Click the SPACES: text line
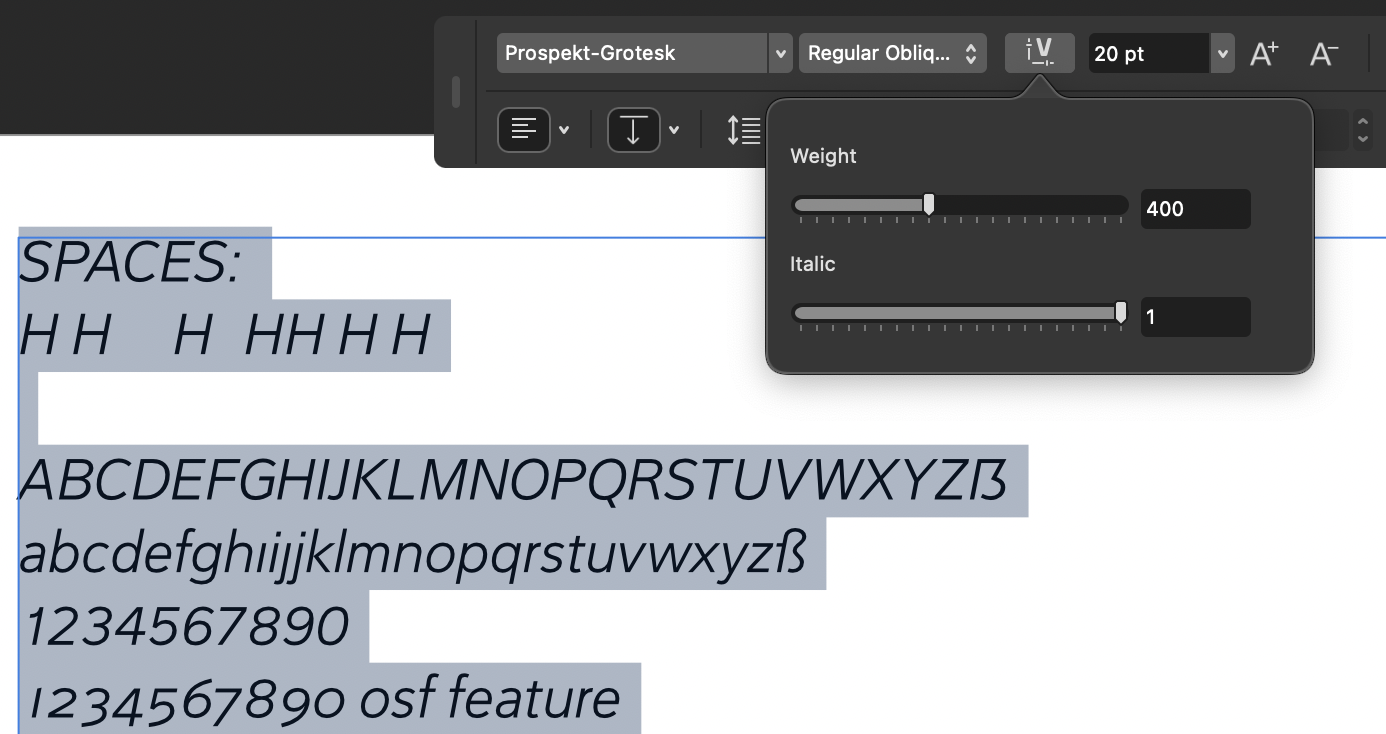Image resolution: width=1386 pixels, height=734 pixels. [x=130, y=264]
